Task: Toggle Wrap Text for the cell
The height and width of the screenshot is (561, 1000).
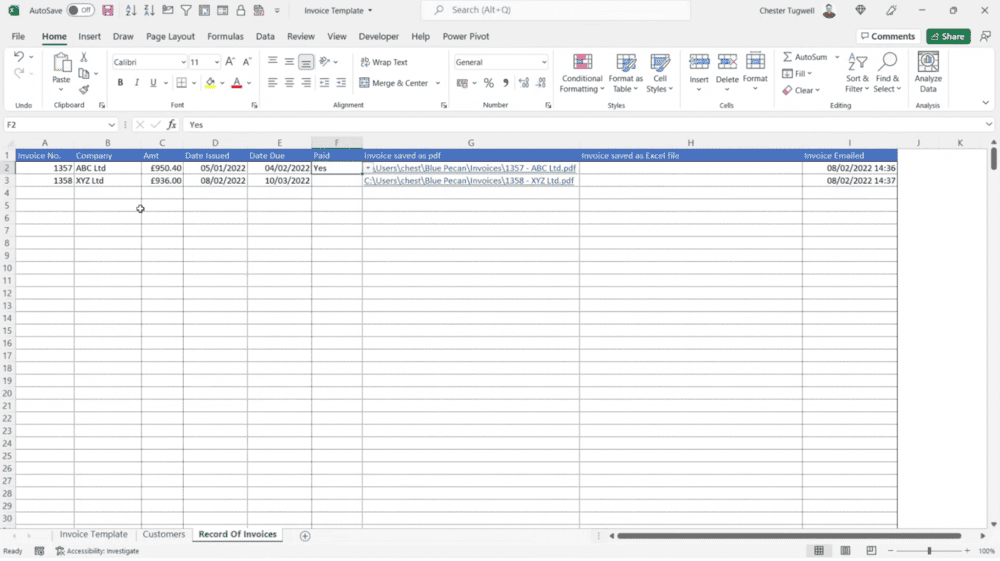Action: click(x=383, y=62)
